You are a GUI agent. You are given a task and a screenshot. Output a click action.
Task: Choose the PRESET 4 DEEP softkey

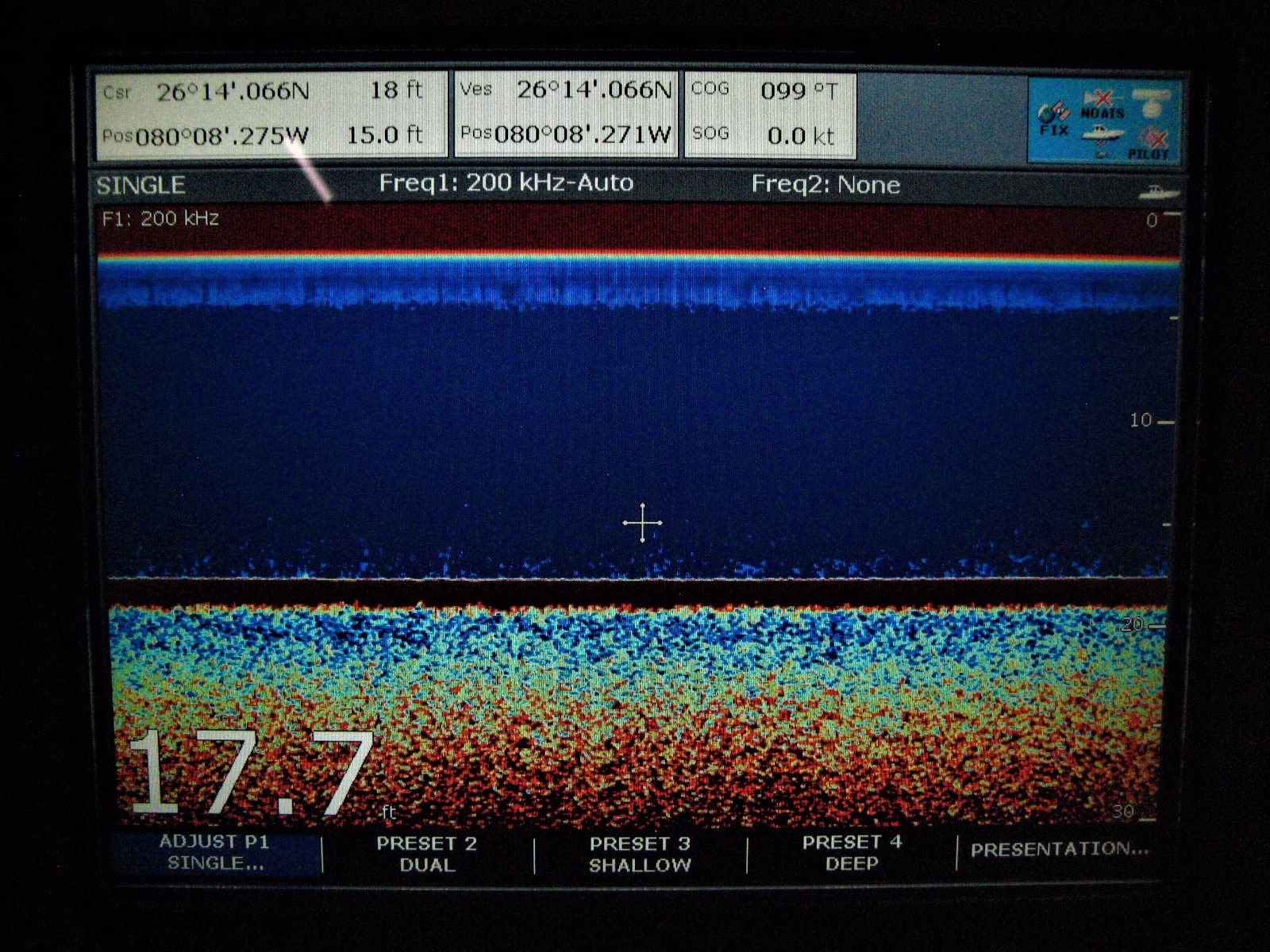pos(852,853)
